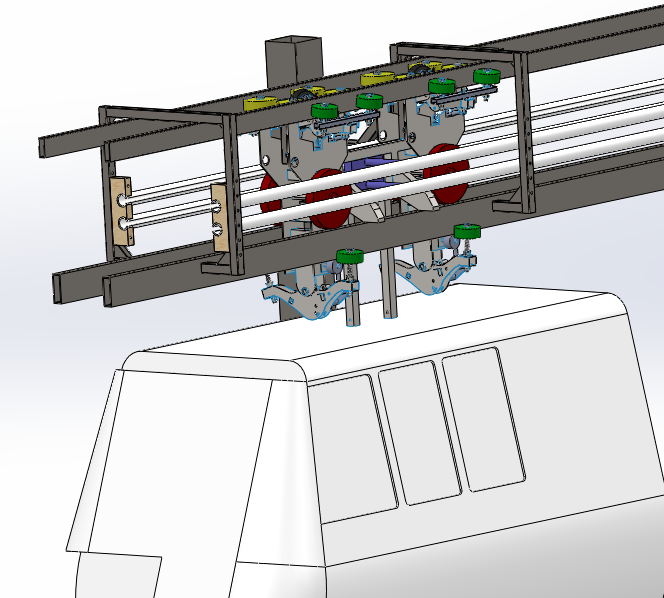
Task: Select the top-right green guide wheel
Action: point(487,78)
